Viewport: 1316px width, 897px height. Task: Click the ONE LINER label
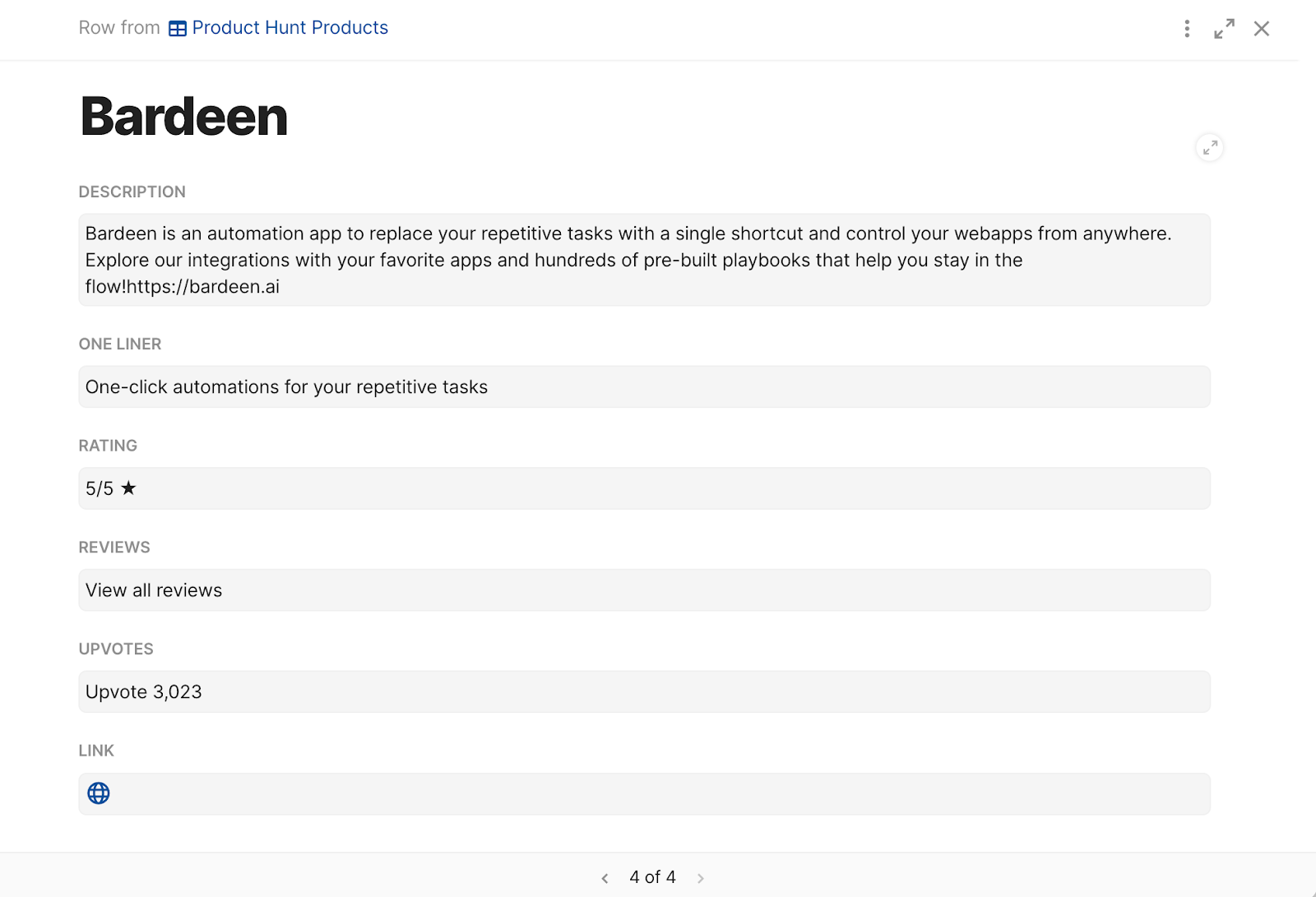coord(120,344)
